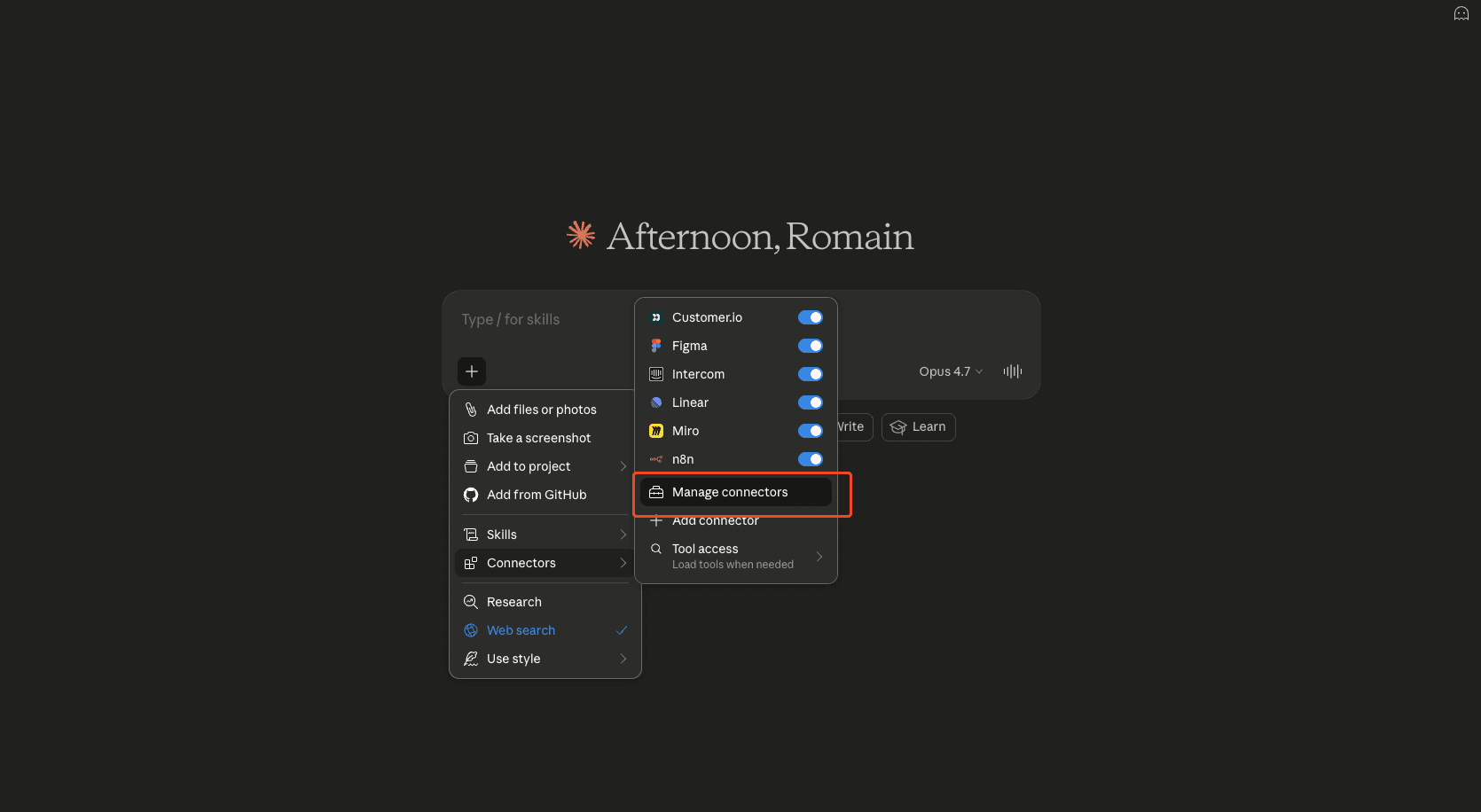Turn off the n8n connector

click(x=810, y=458)
